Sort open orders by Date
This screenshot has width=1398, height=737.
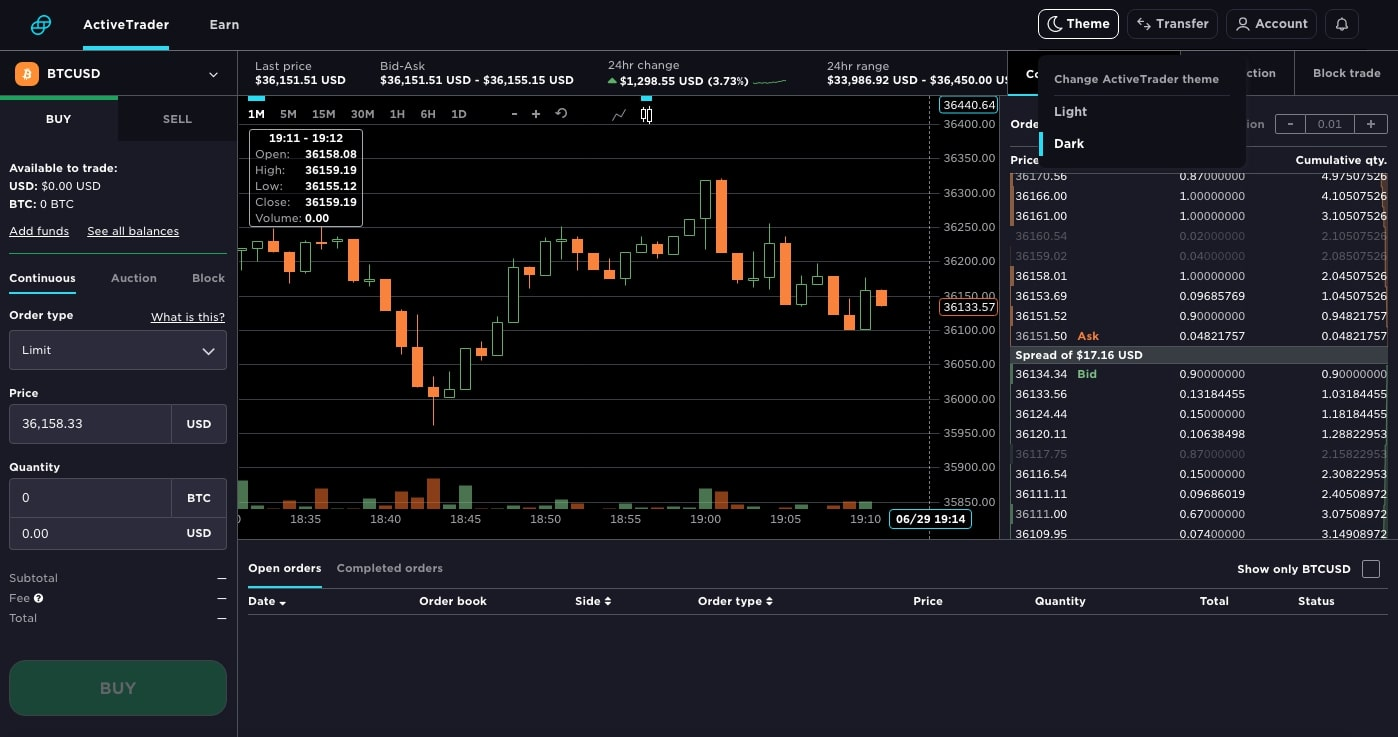(267, 602)
